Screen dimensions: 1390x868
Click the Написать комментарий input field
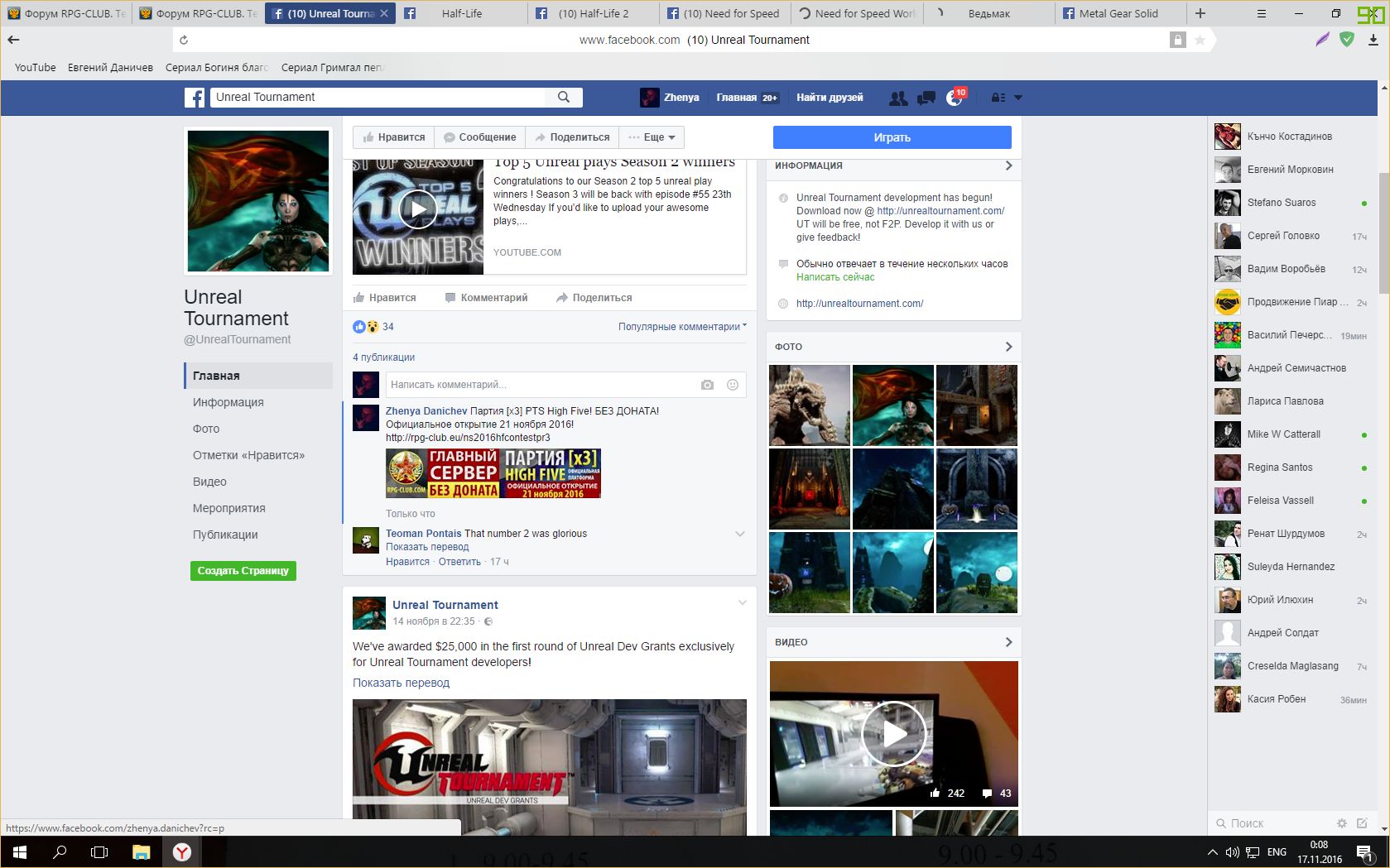point(538,385)
